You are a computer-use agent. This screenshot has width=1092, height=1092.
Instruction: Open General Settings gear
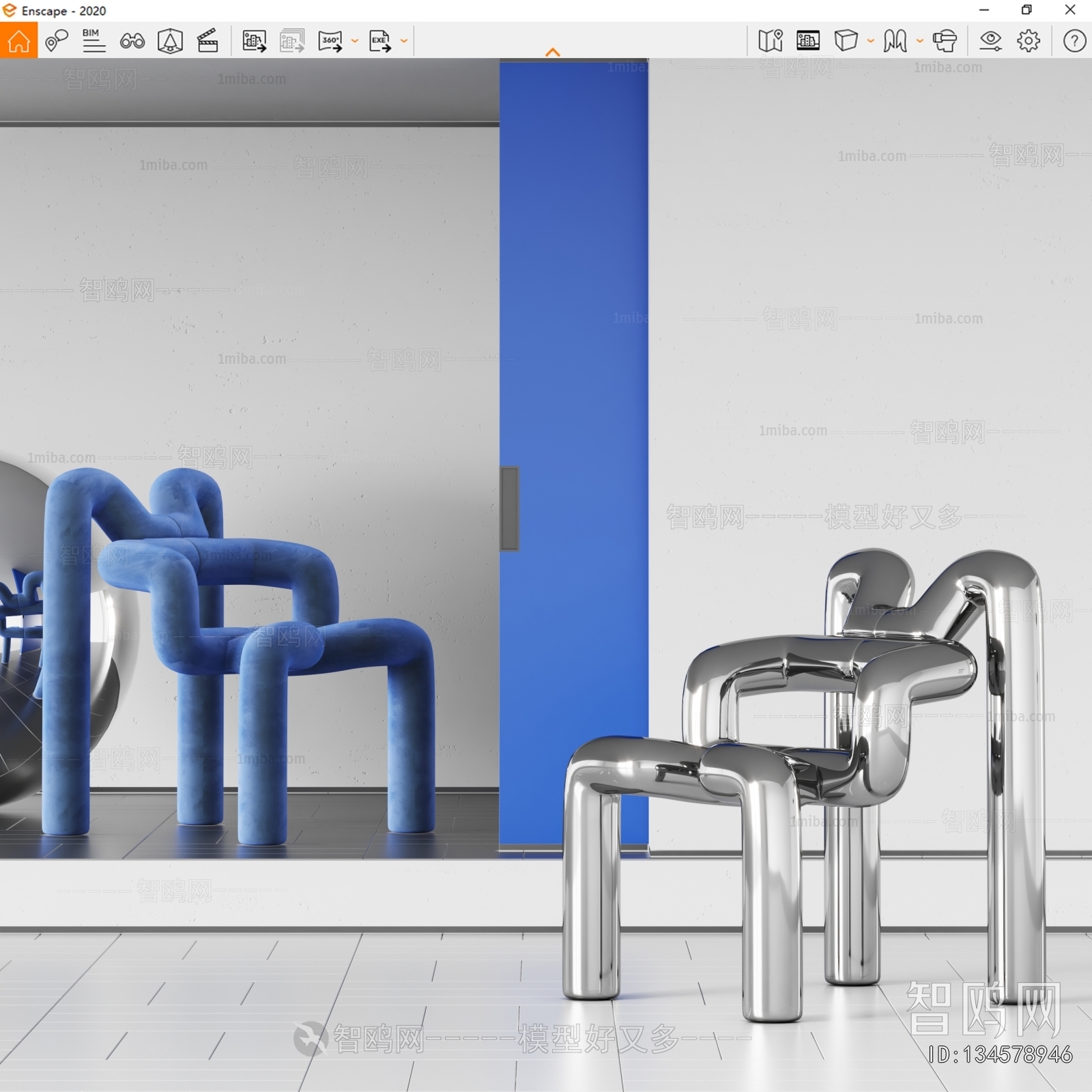point(1029,41)
